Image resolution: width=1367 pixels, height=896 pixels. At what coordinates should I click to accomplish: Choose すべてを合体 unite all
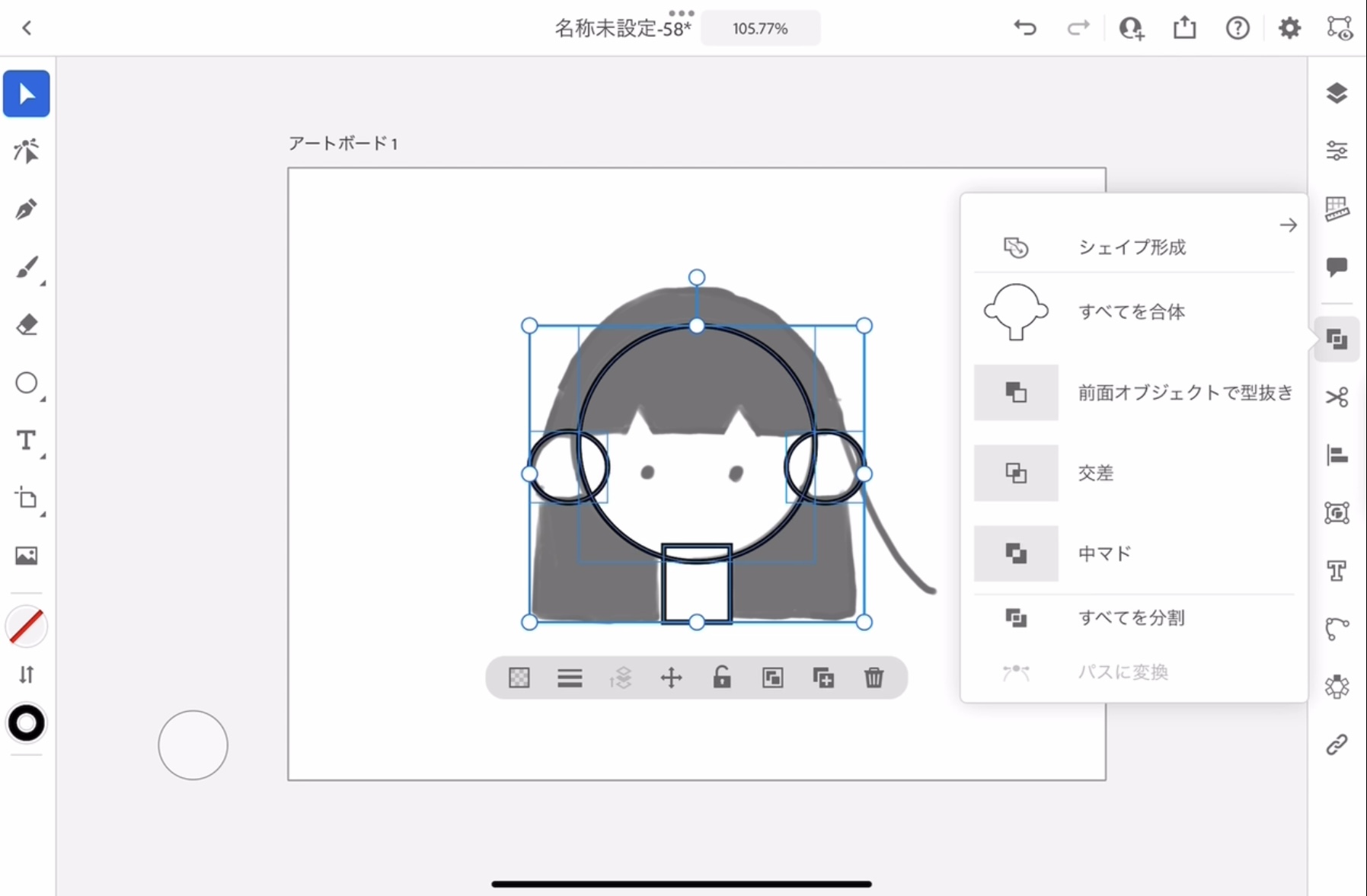click(1134, 312)
